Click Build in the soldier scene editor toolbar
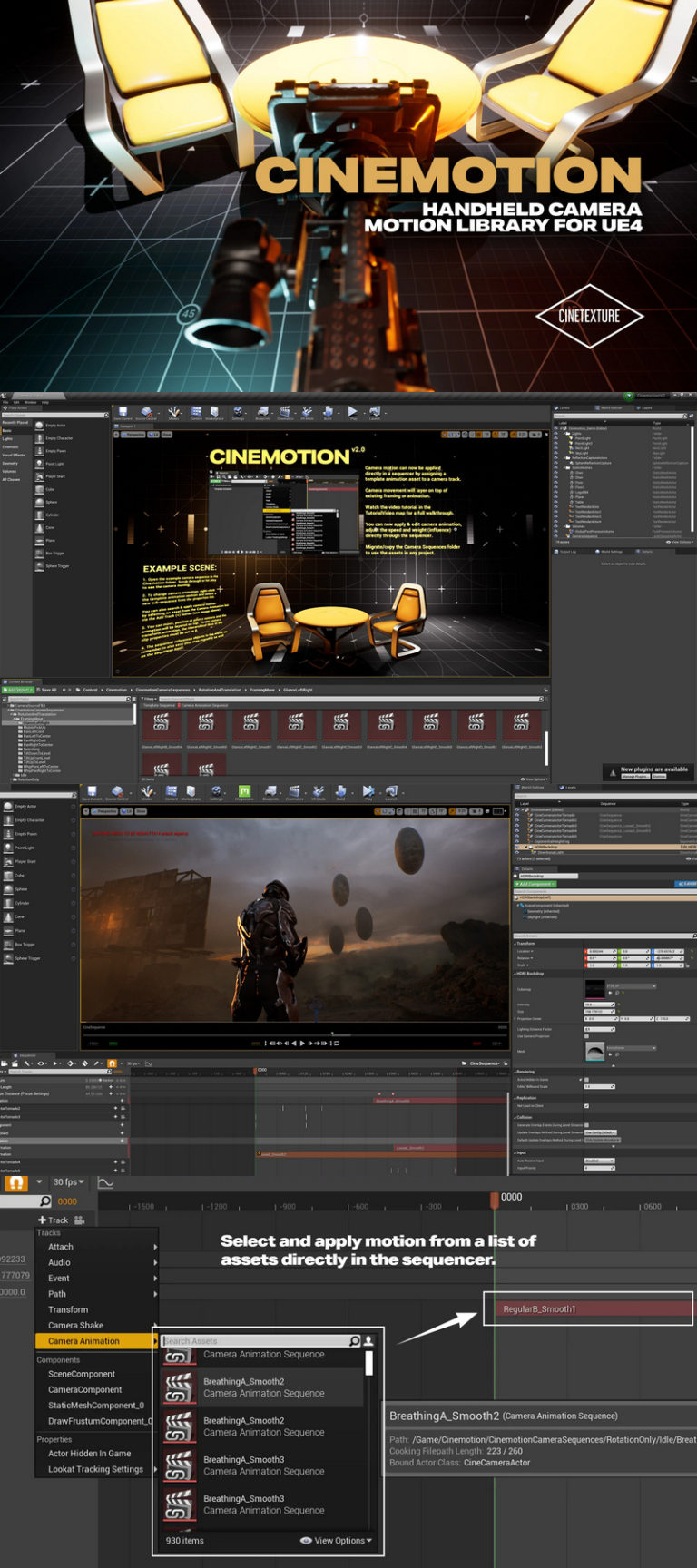Screen dimensions: 697x1568 click(x=341, y=792)
